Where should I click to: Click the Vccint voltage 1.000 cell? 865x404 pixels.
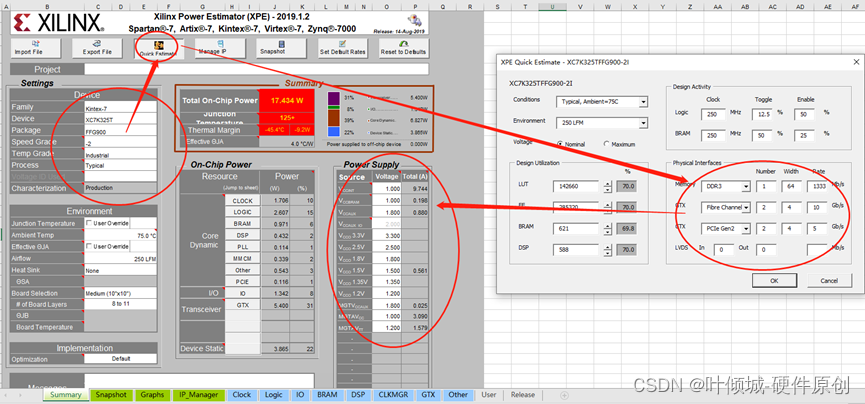386,188
